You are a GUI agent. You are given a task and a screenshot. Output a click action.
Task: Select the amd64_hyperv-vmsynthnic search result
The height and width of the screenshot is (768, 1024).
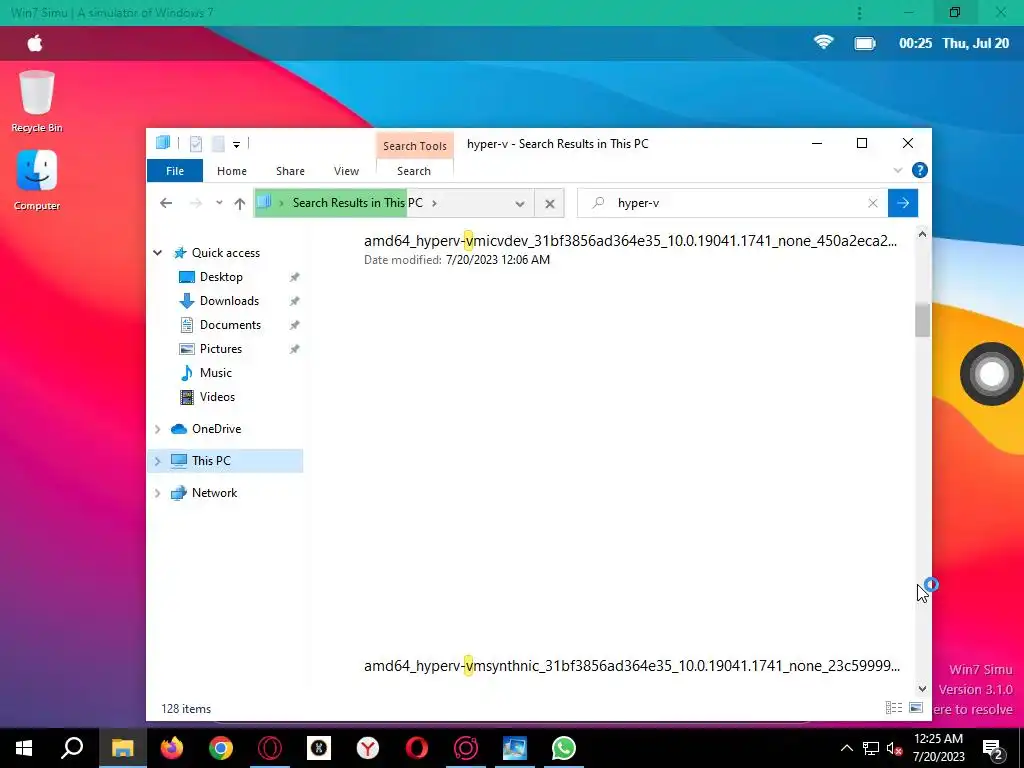pyautogui.click(x=632, y=666)
